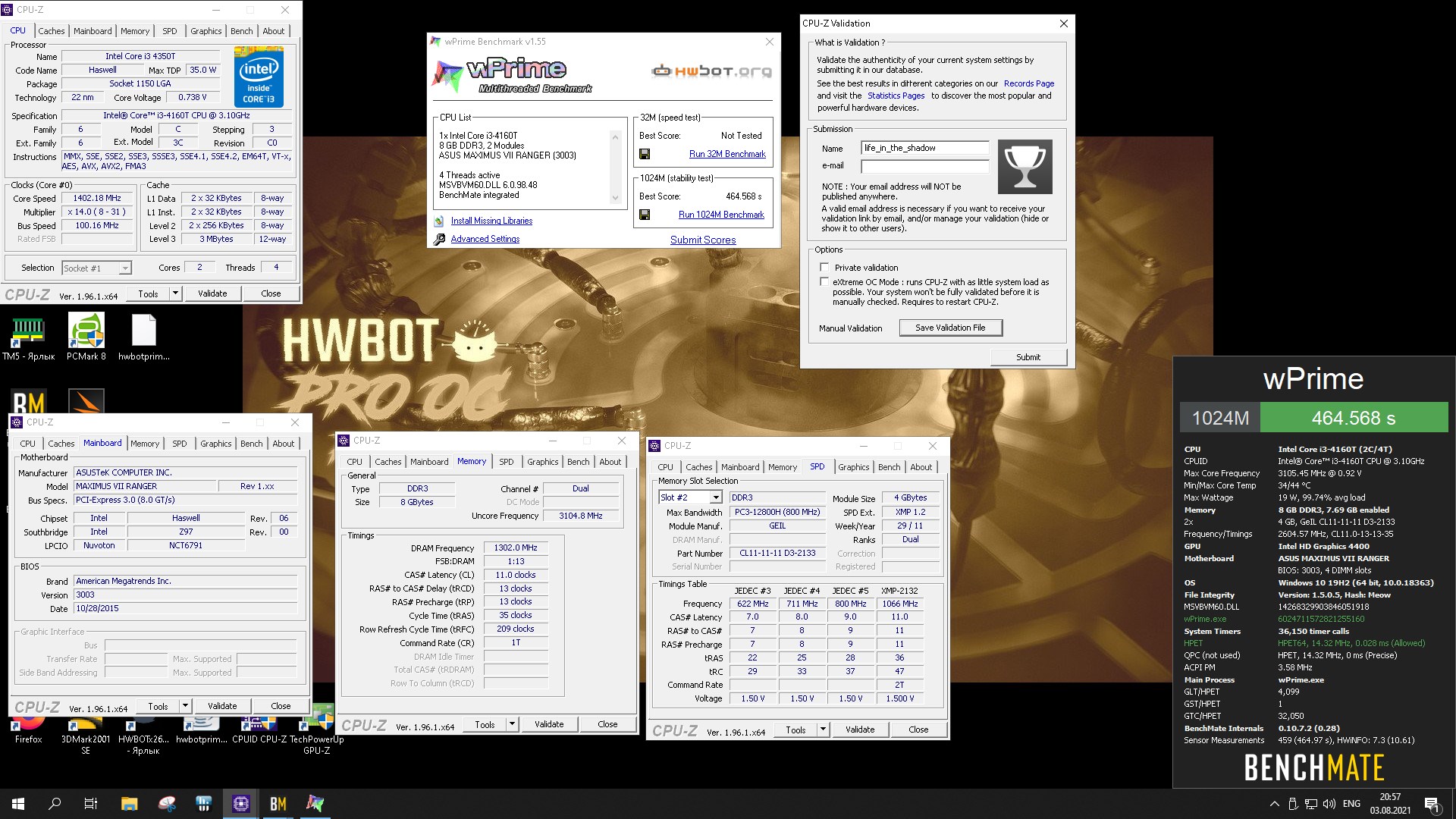Click the Advanced Settings wrench icon
Viewport: 1456px width, 819px height.
pos(439,239)
